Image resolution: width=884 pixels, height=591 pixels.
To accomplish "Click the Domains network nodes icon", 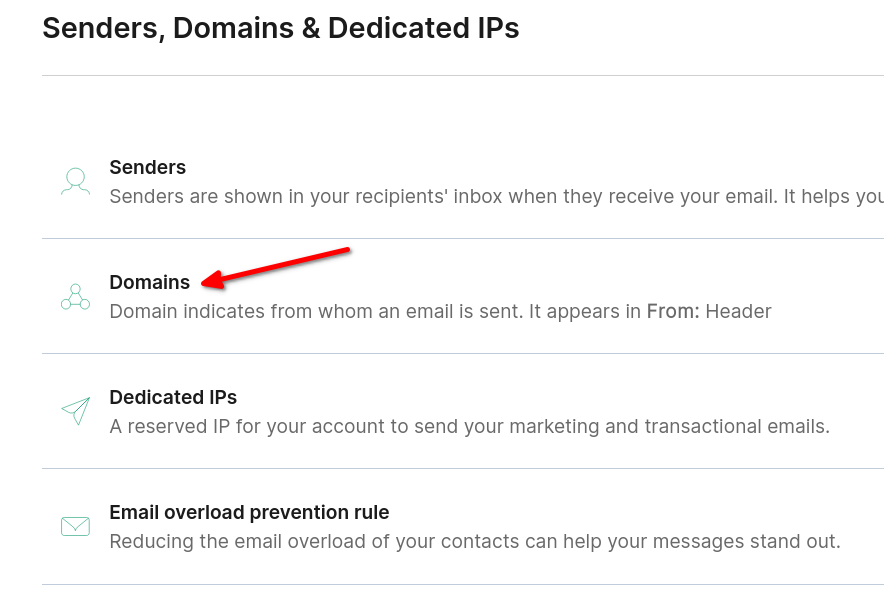I will [76, 297].
